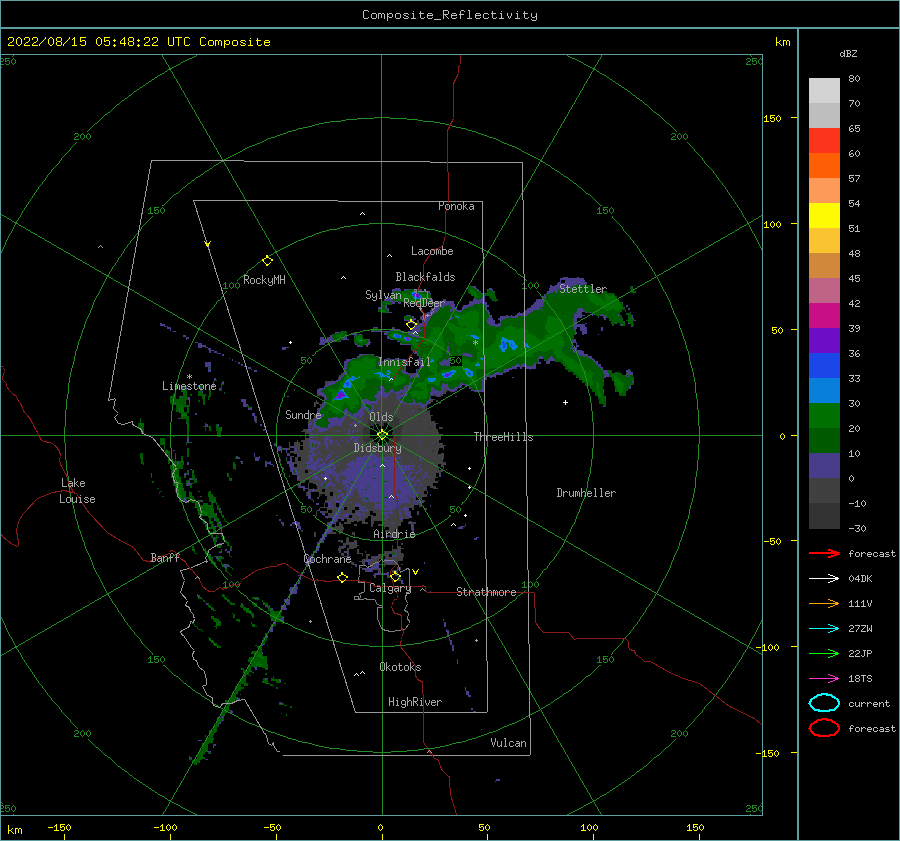Select the pink 42-45 dBZ swatch
900x841 pixels.
pos(824,290)
